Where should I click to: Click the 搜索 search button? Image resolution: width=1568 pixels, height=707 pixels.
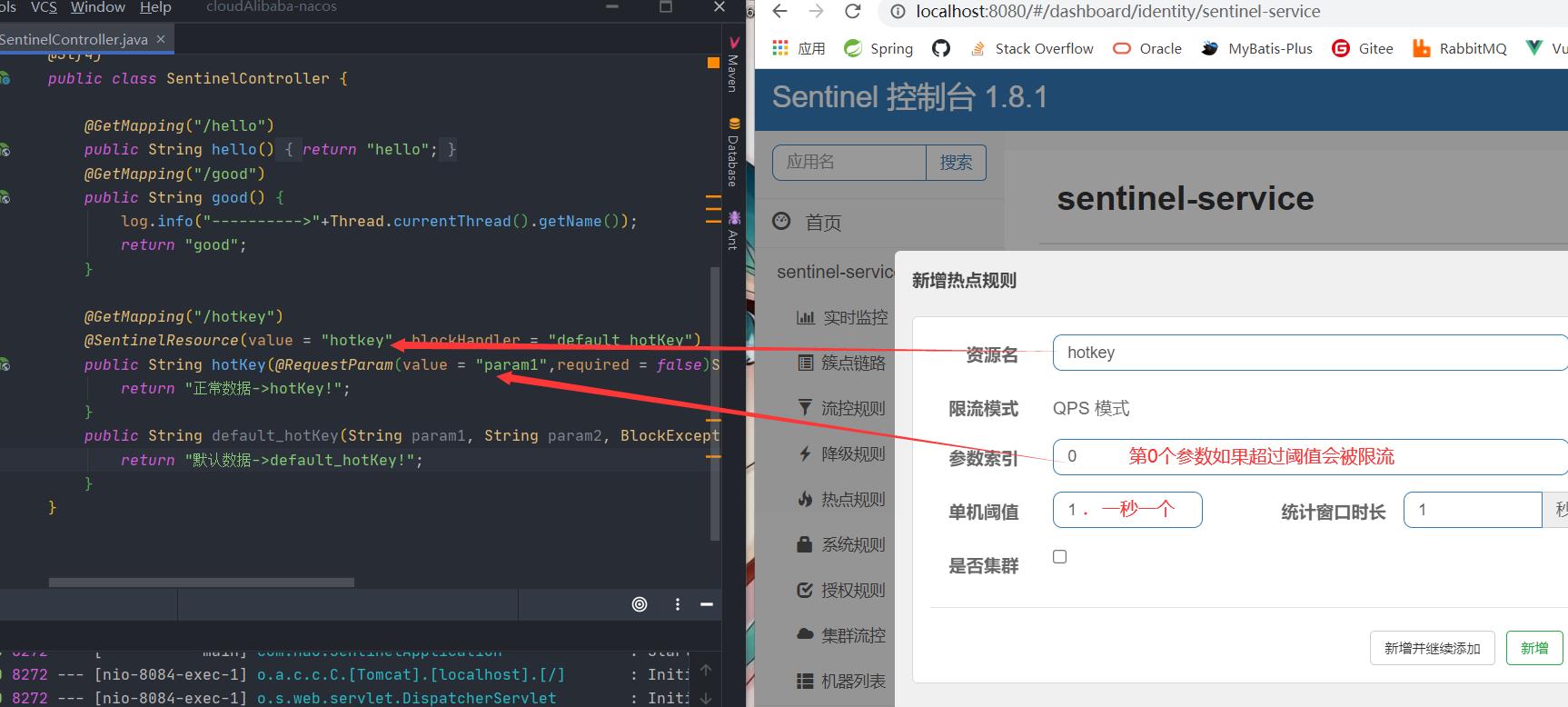coord(956,162)
